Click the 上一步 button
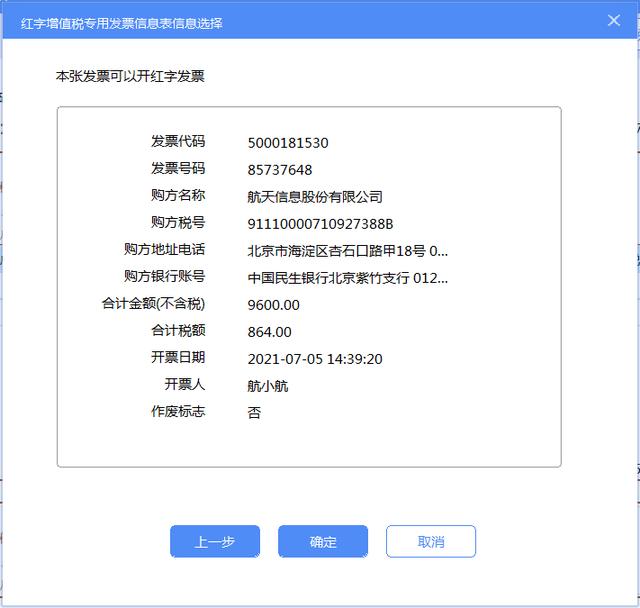 point(215,541)
